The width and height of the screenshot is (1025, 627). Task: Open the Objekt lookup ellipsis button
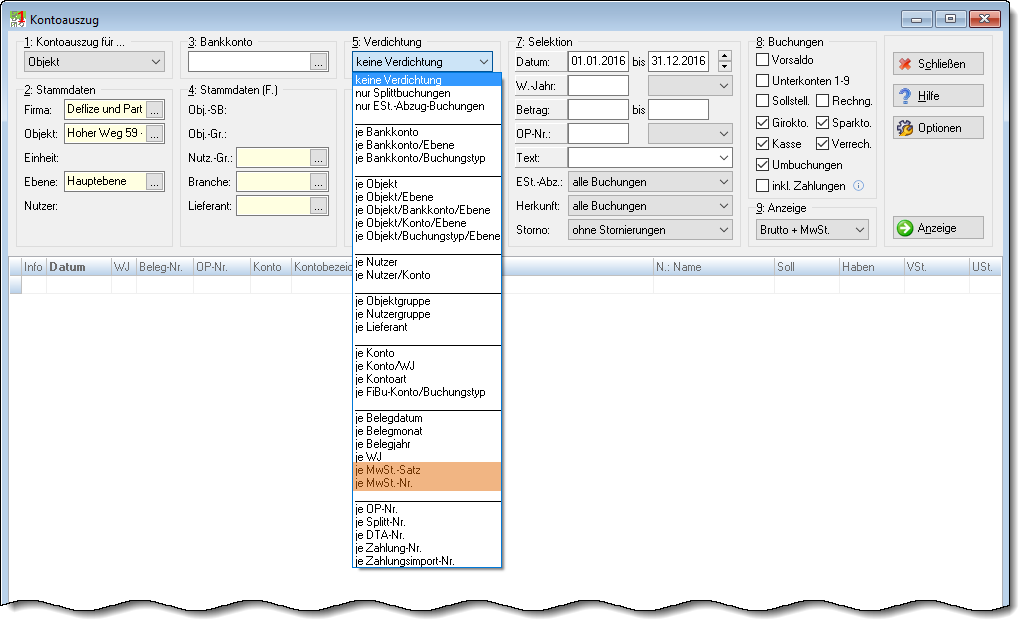(x=155, y=134)
